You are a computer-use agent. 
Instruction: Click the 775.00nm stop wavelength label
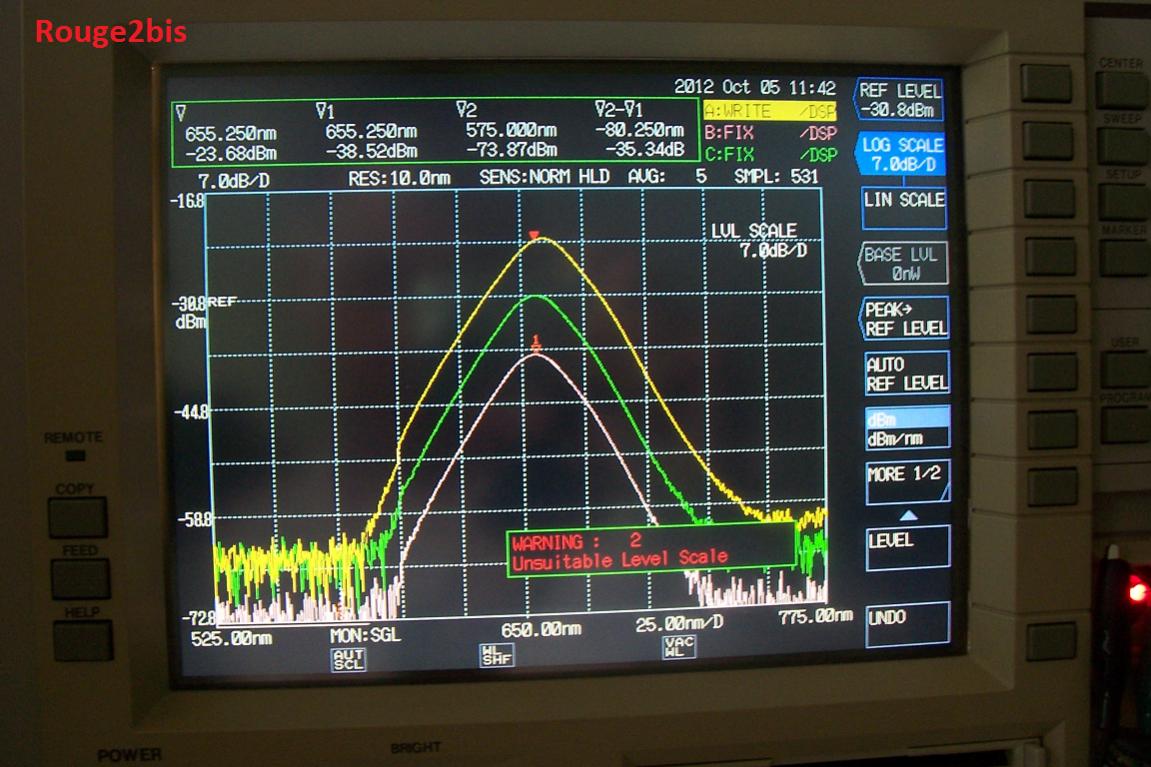[x=816, y=616]
